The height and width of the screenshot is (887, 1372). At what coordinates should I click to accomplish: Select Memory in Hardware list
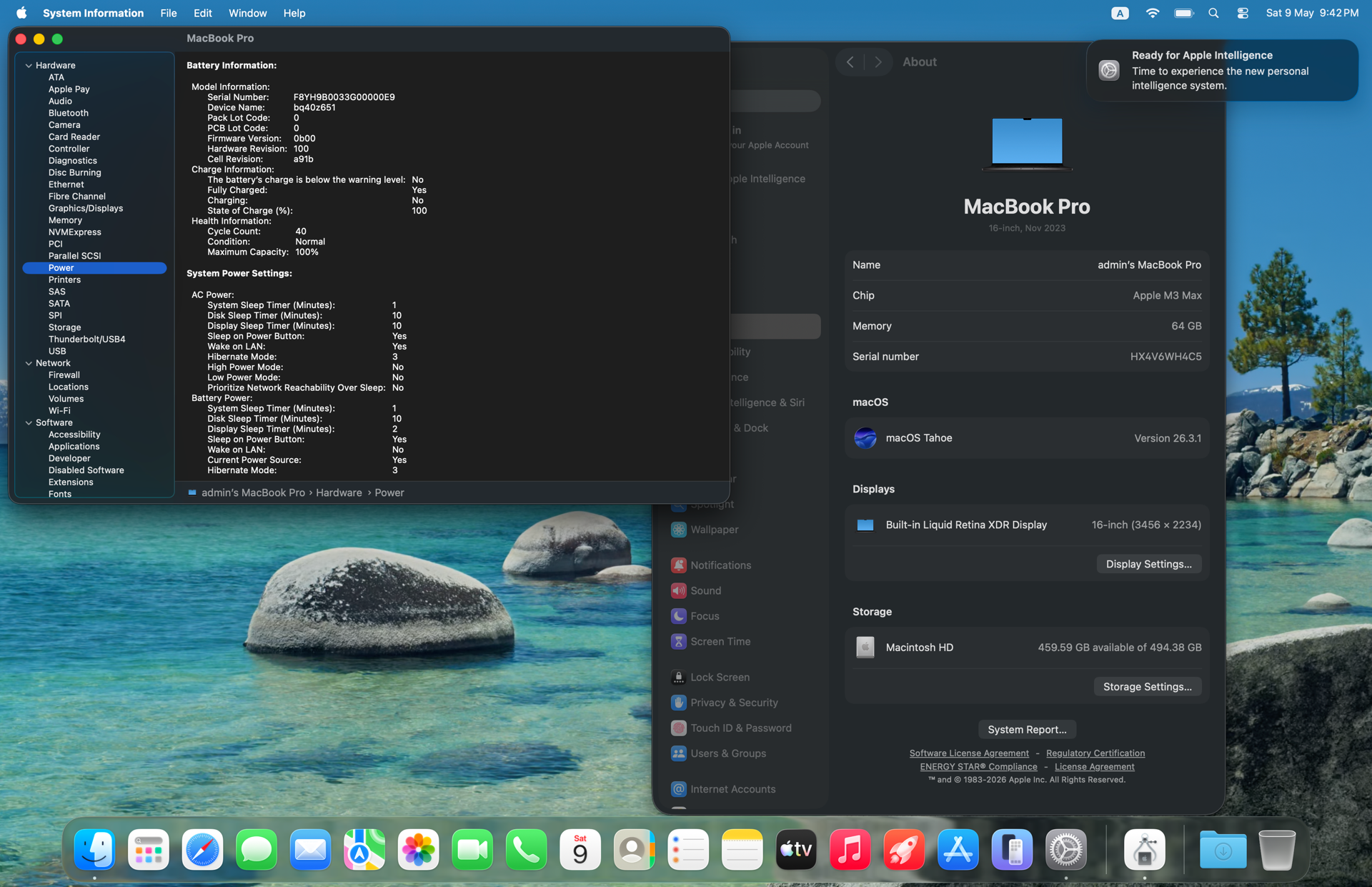(x=65, y=220)
